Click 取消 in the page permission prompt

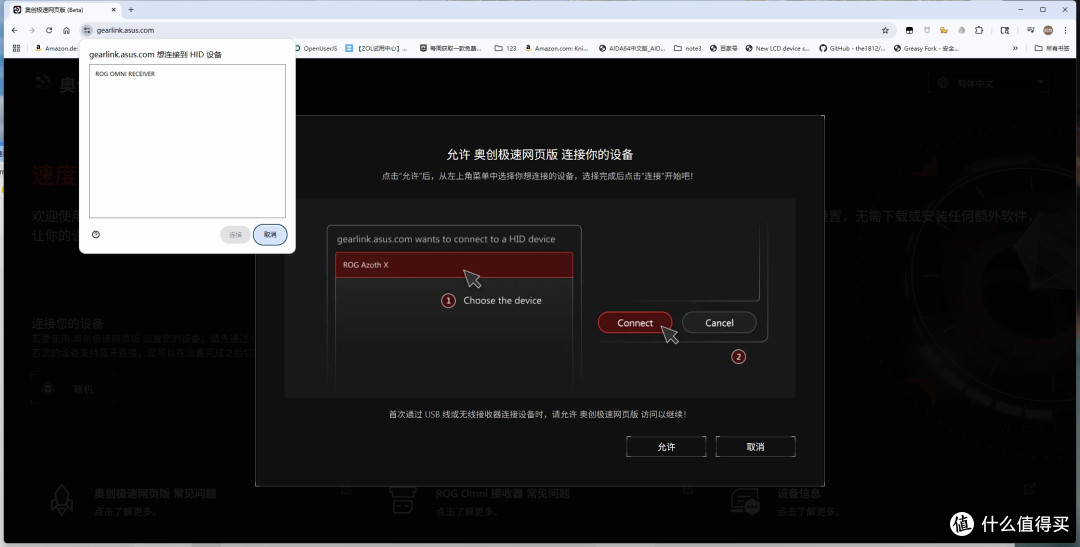[x=756, y=446]
